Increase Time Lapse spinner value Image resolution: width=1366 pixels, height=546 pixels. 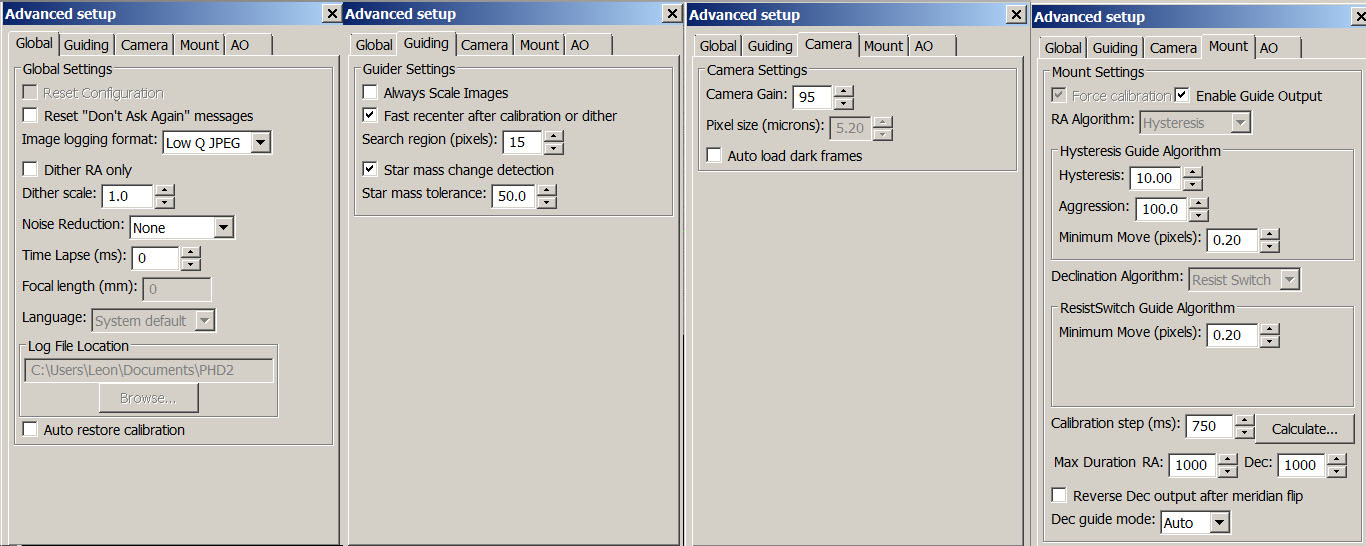(190, 252)
